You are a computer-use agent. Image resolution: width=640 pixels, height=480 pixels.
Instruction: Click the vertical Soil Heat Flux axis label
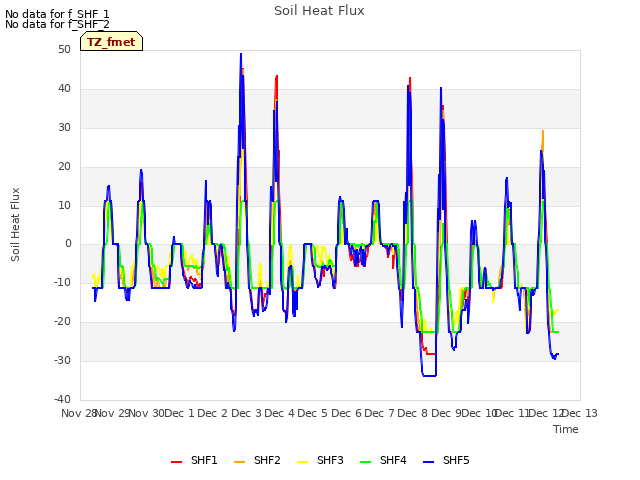click(15, 224)
